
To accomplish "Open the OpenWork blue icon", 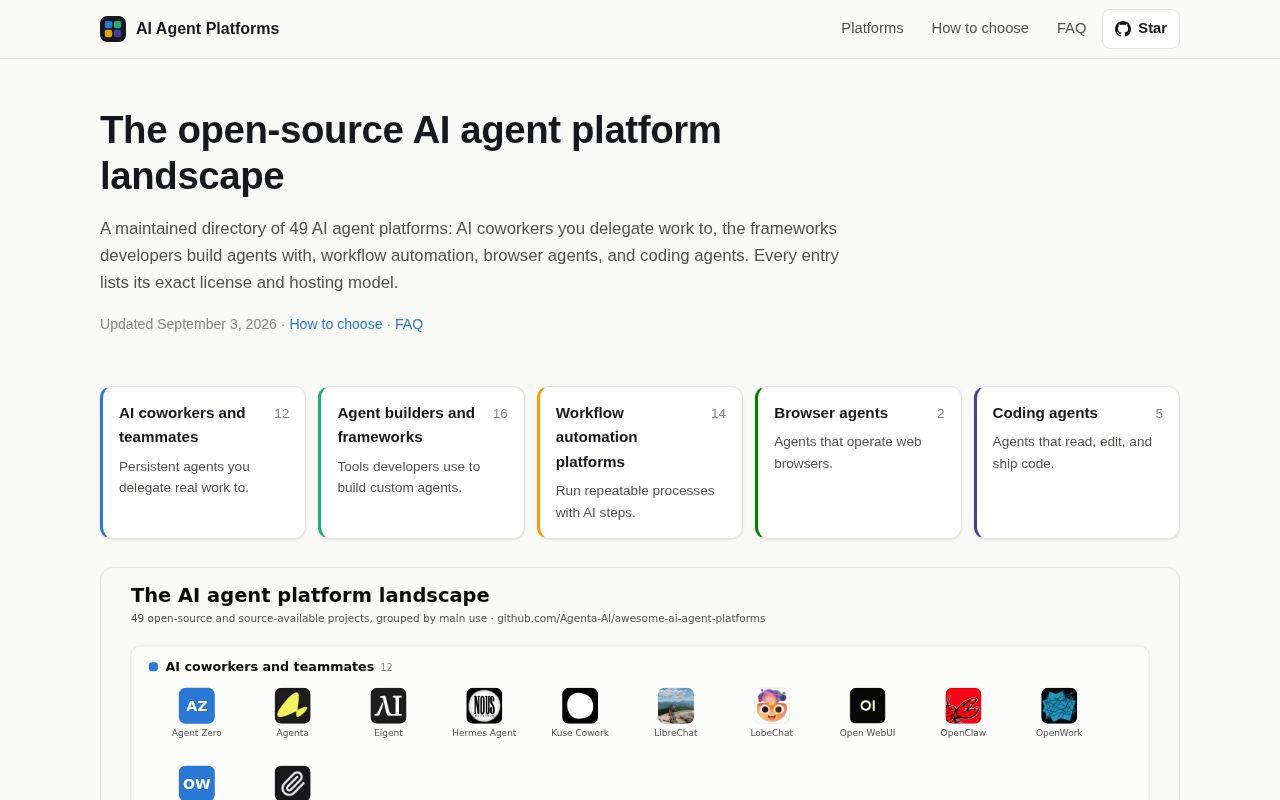I will (1059, 706).
